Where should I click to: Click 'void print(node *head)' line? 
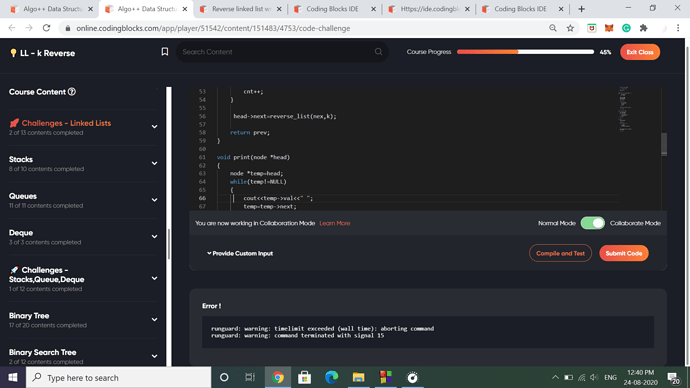click(x=253, y=157)
